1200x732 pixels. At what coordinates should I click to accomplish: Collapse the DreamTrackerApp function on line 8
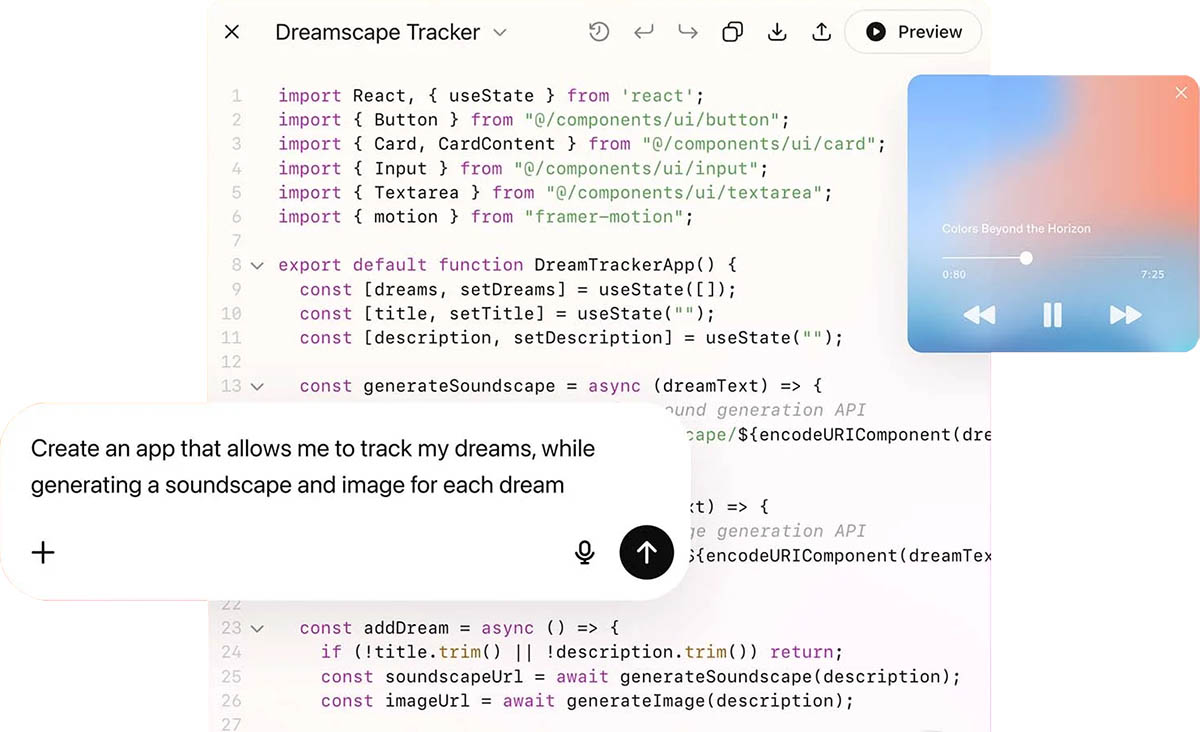257,266
